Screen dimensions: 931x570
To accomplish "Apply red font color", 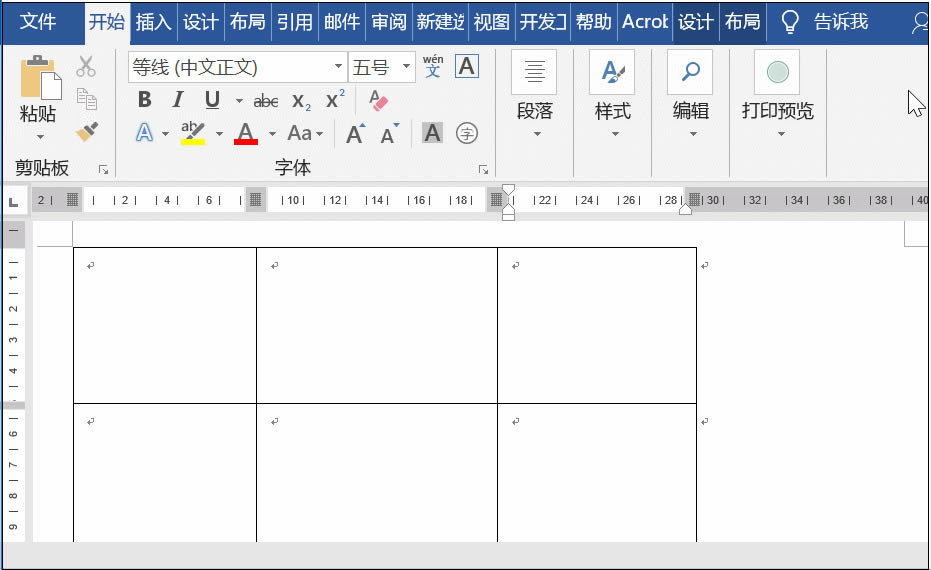I will click(246, 133).
